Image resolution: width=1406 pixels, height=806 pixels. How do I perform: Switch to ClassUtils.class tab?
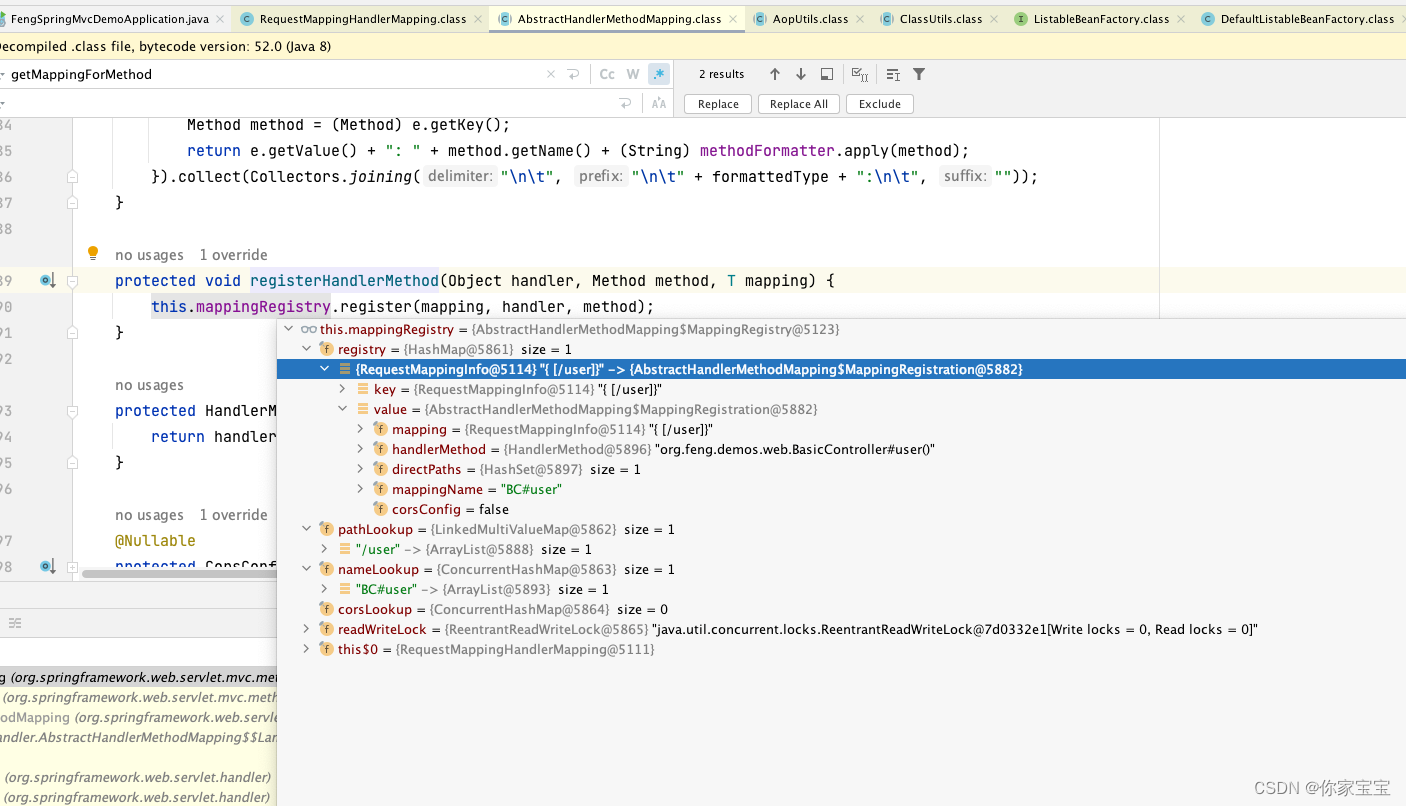(940, 19)
